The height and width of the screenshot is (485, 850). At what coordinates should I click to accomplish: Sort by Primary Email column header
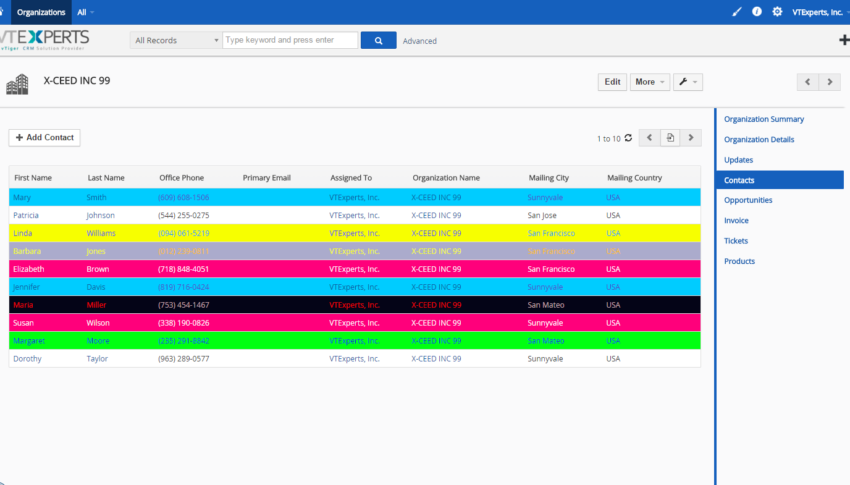[267, 178]
